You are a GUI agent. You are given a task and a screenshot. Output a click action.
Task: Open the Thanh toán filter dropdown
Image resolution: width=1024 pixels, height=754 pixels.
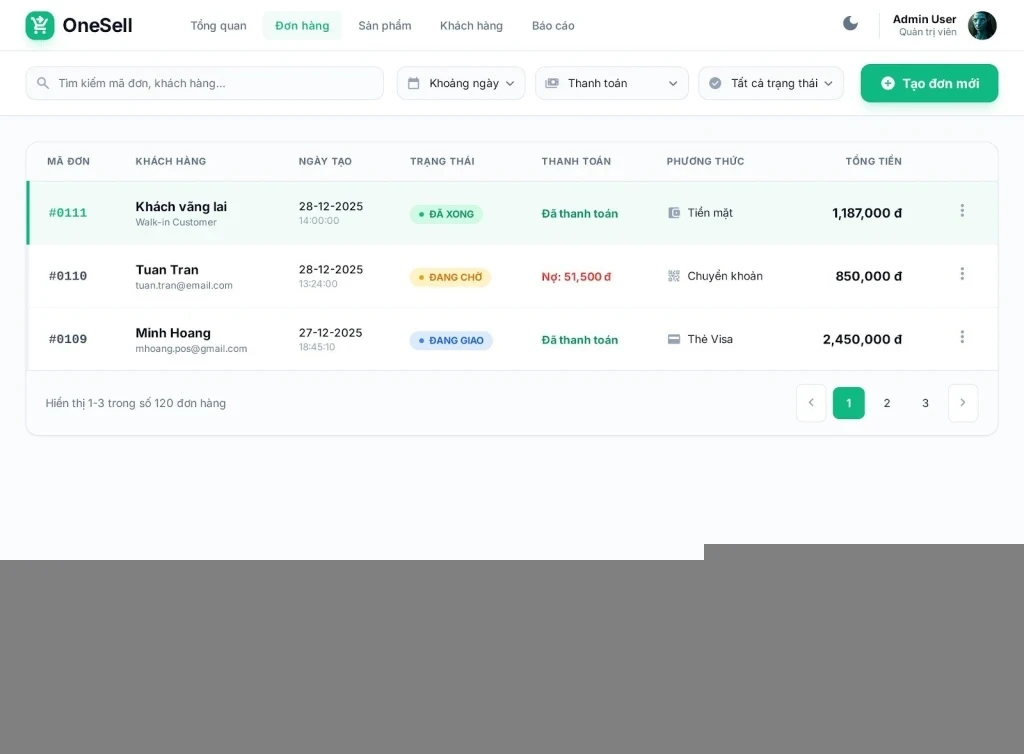pyautogui.click(x=611, y=83)
